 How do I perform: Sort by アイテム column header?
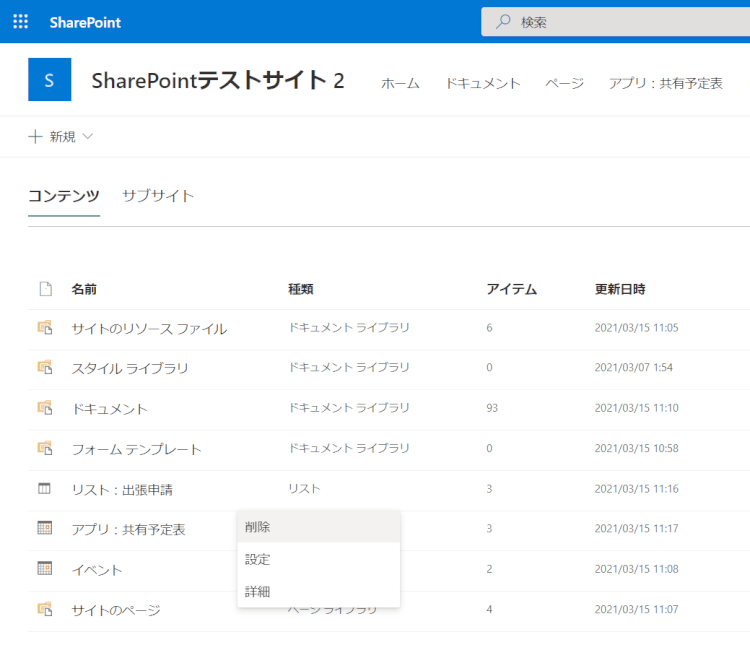click(512, 289)
